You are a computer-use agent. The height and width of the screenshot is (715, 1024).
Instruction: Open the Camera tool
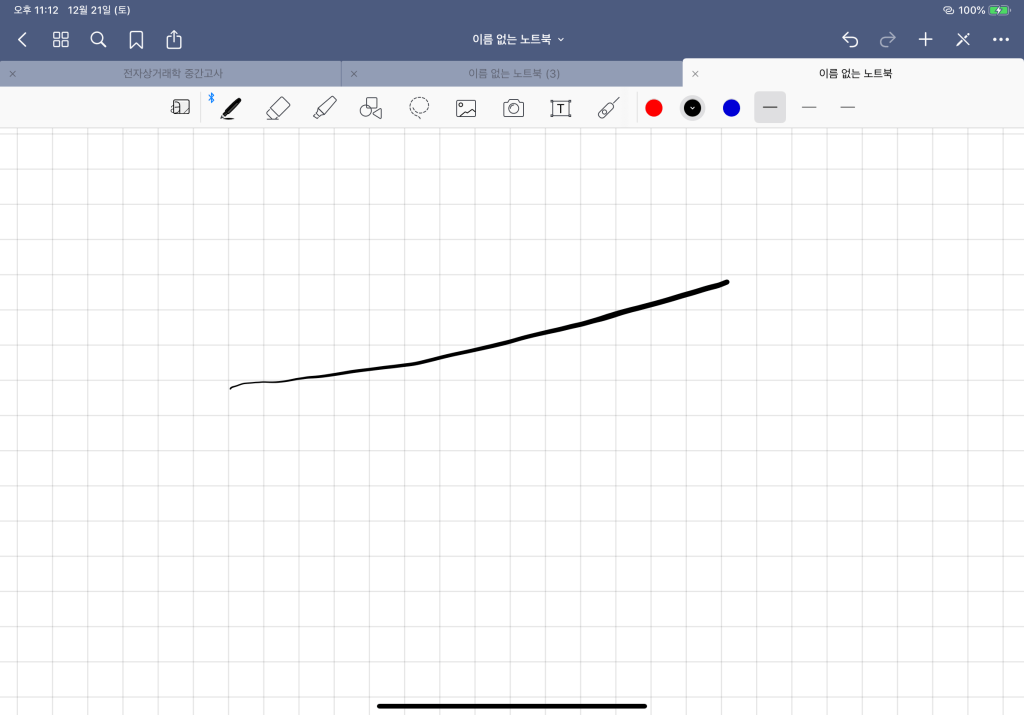click(513, 108)
